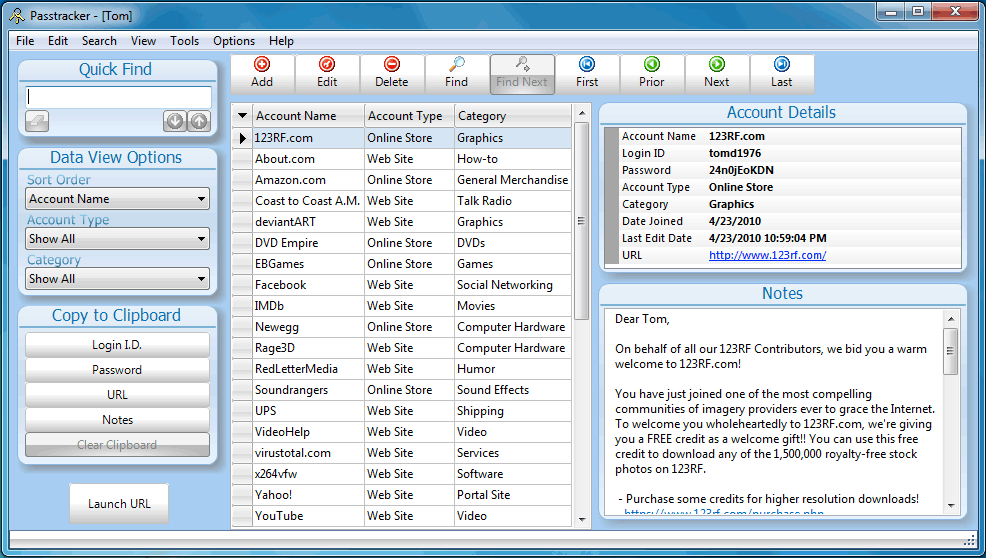Select the Soundrangers row
The image size is (986, 558).
402,390
